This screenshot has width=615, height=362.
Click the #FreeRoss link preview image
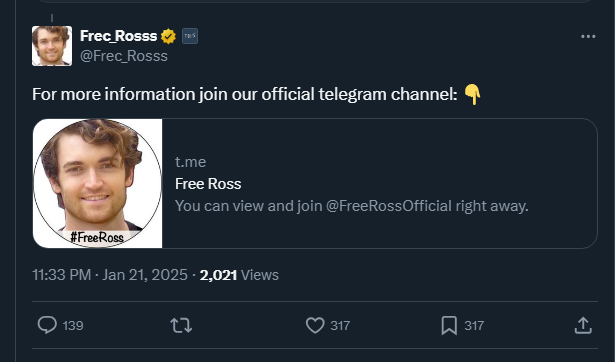pos(97,183)
